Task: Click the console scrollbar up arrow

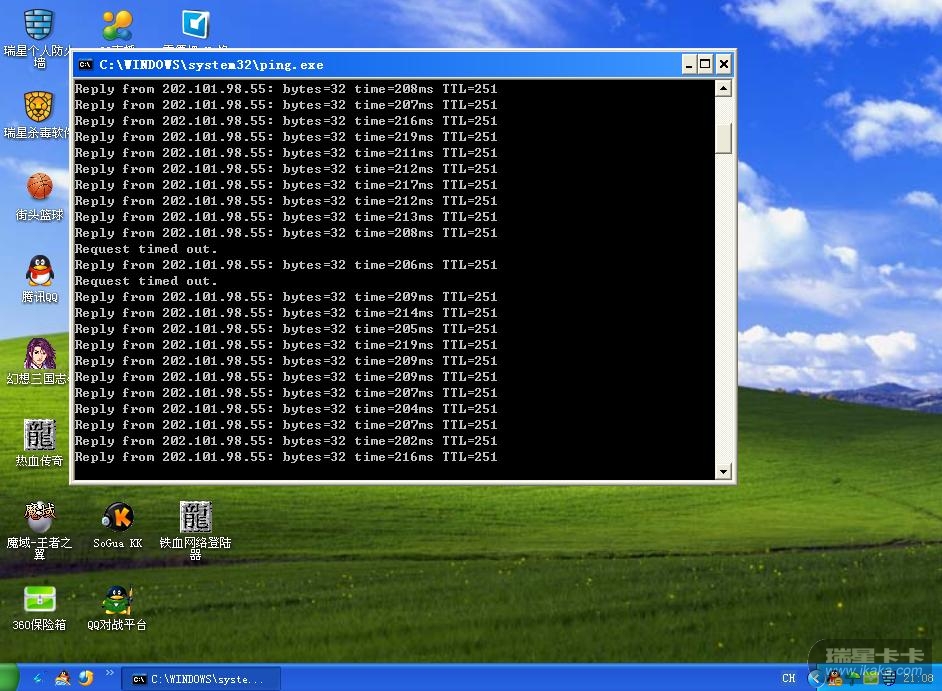Action: tap(724, 89)
